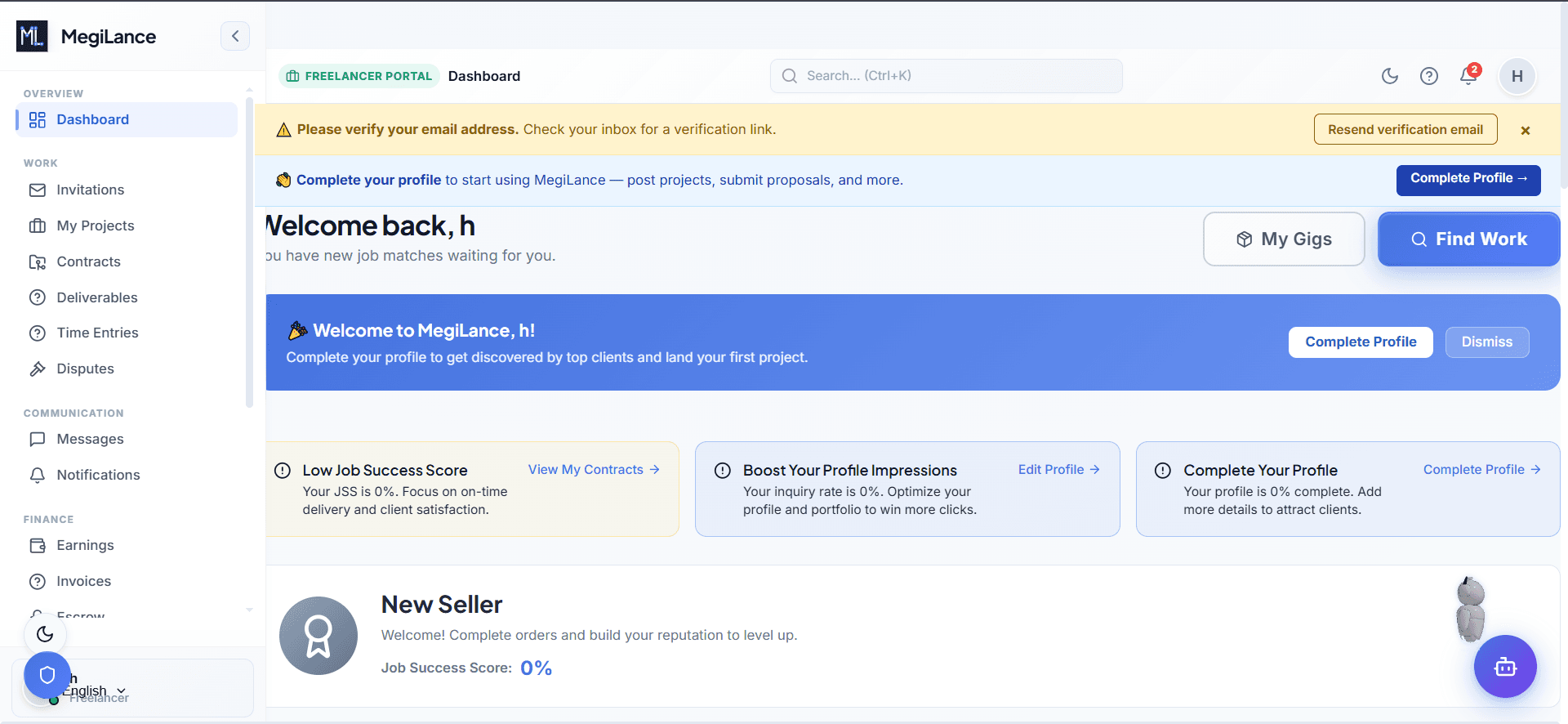This screenshot has height=724, width=1568.
Task: Click the Contracts document icon
Action: [38, 261]
